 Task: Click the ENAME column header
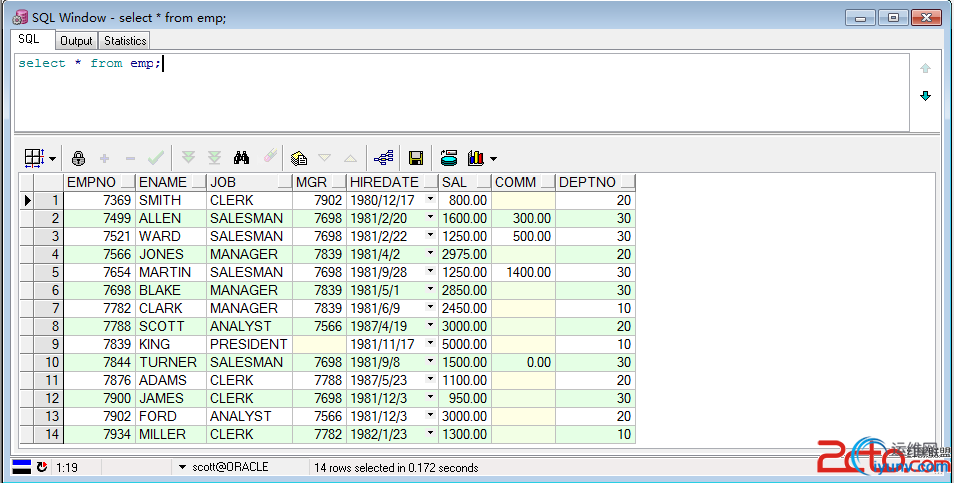tap(171, 182)
